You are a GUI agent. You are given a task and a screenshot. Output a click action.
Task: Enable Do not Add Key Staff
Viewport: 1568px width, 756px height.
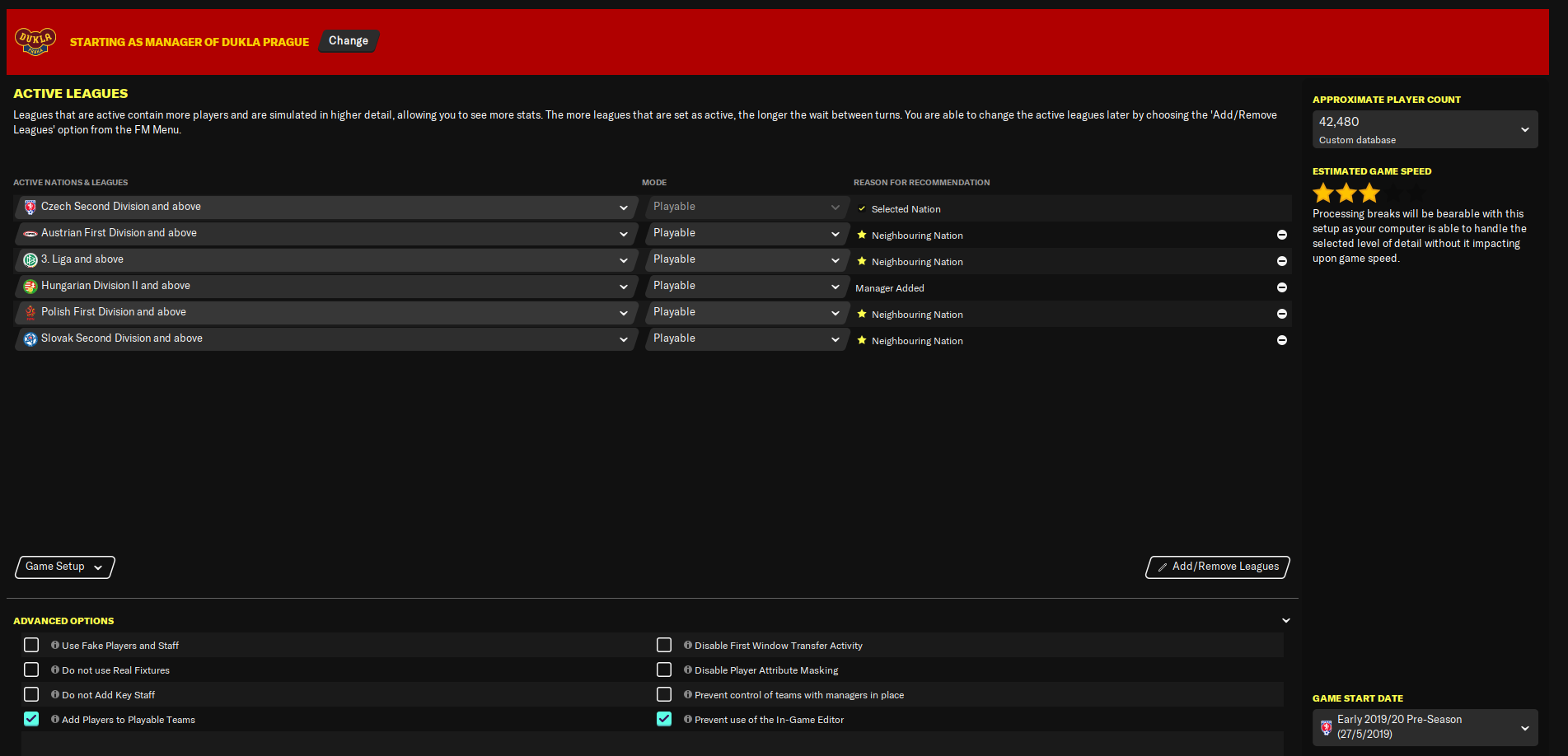click(x=31, y=694)
